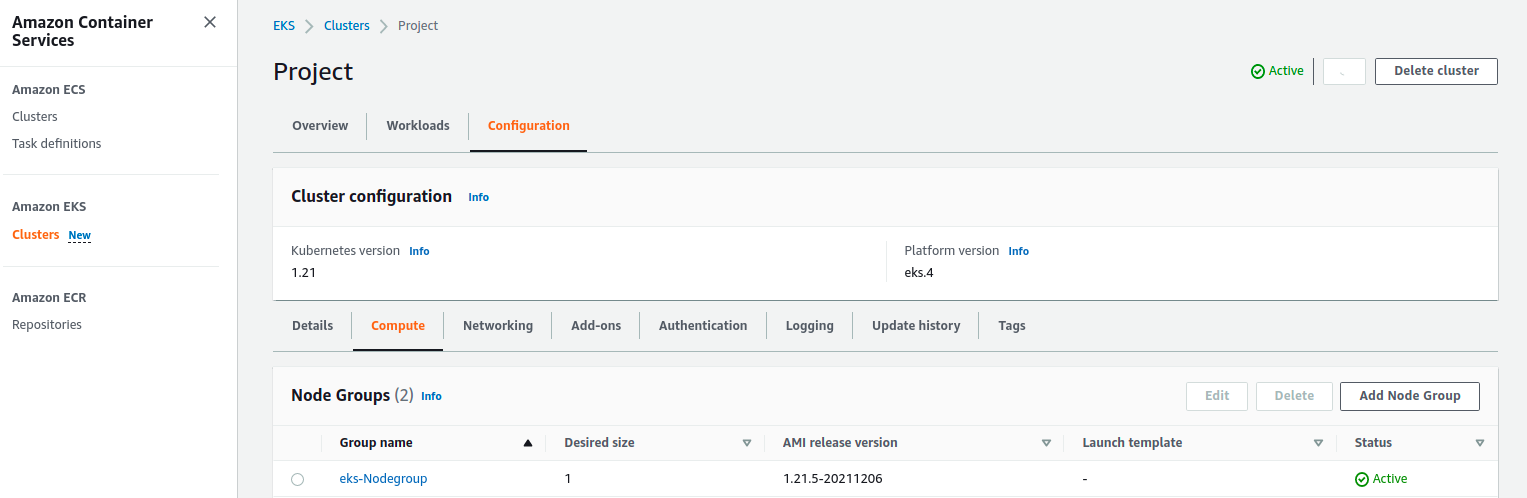This screenshot has width=1527, height=498.
Task: Close the Amazon Container Services sidebar
Action: point(210,22)
